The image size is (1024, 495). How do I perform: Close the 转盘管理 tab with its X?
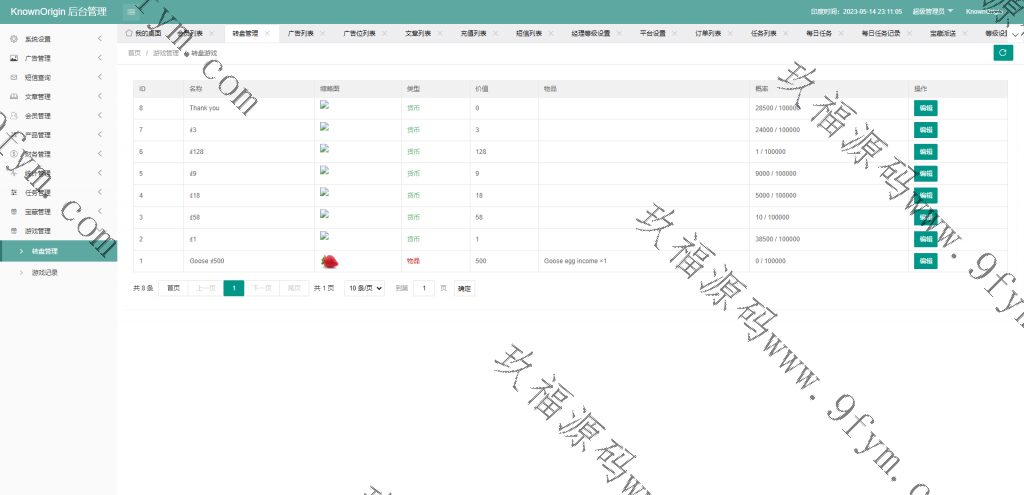[267, 33]
